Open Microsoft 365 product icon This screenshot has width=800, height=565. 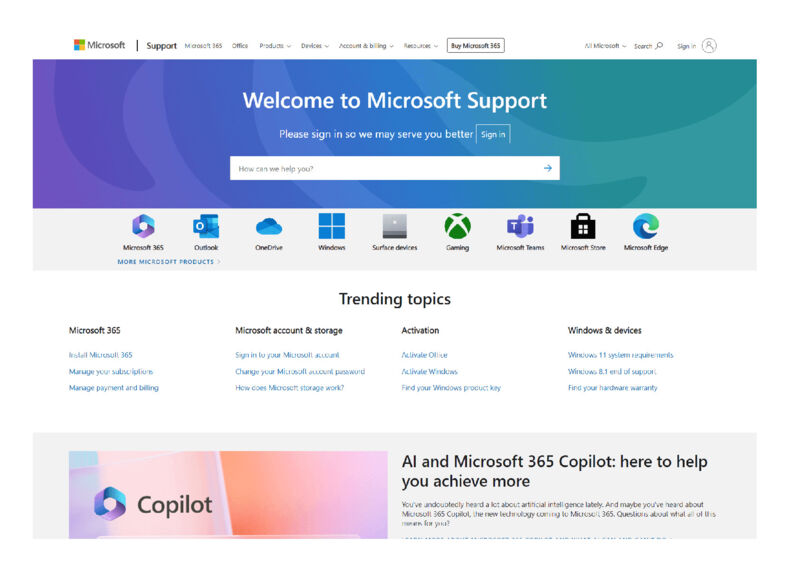click(143, 226)
